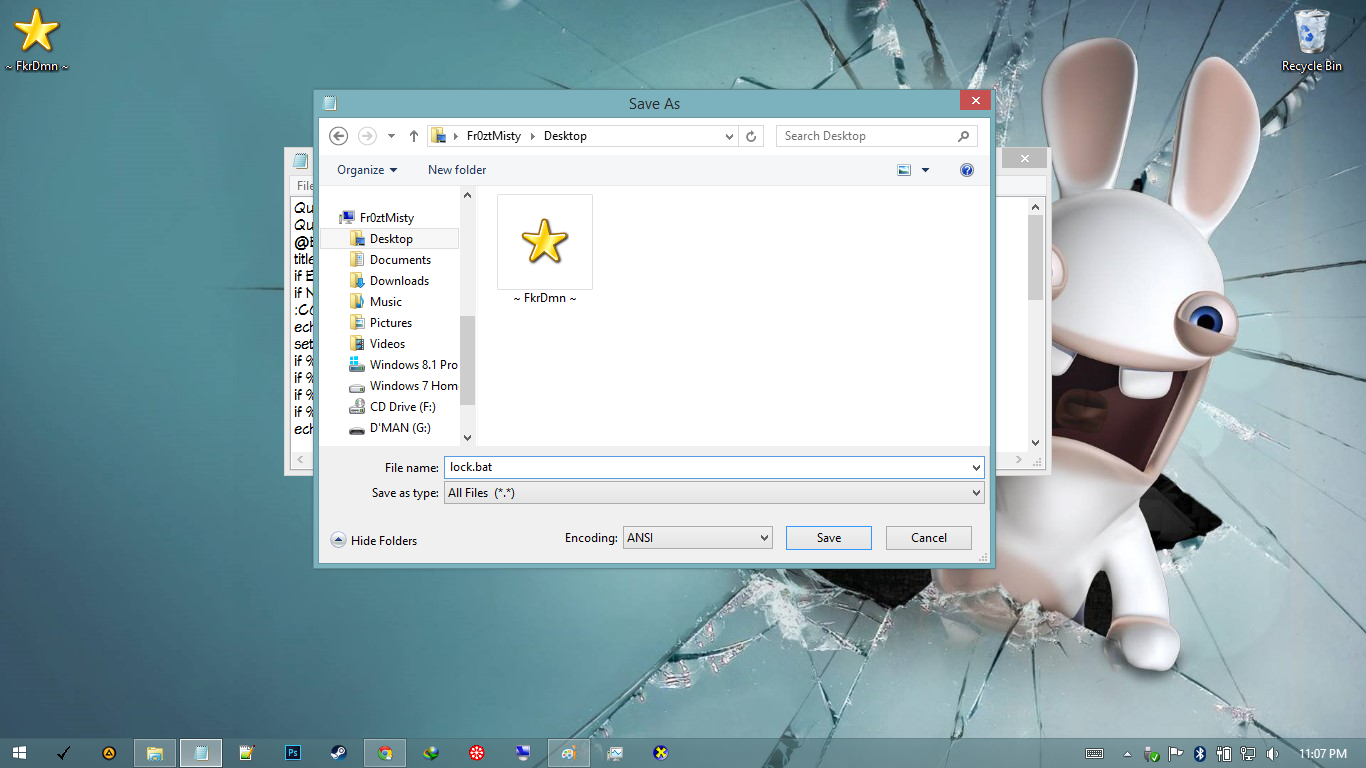Open Google Chrome from the taskbar
The width and height of the screenshot is (1366, 768).
click(386, 753)
